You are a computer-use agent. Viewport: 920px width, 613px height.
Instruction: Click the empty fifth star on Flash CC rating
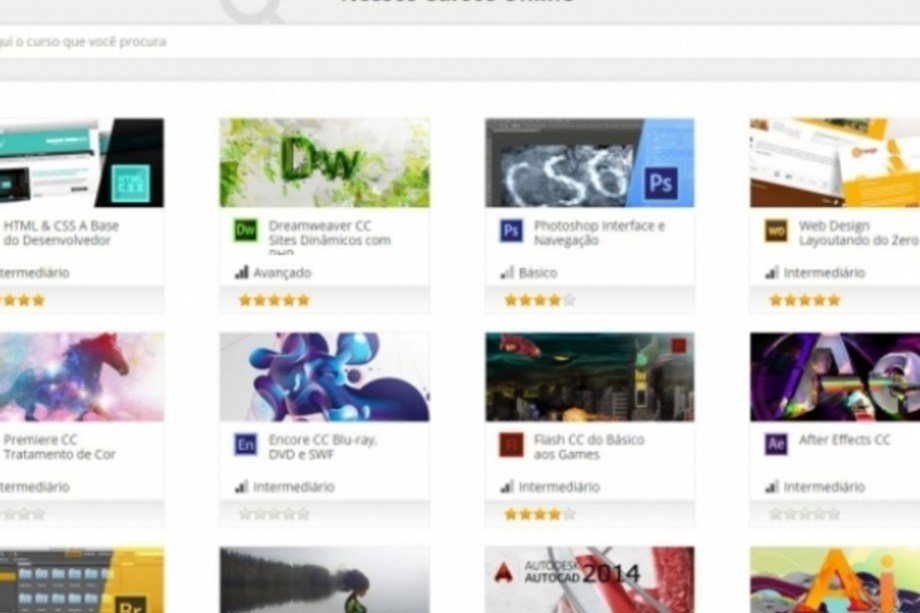click(x=569, y=514)
